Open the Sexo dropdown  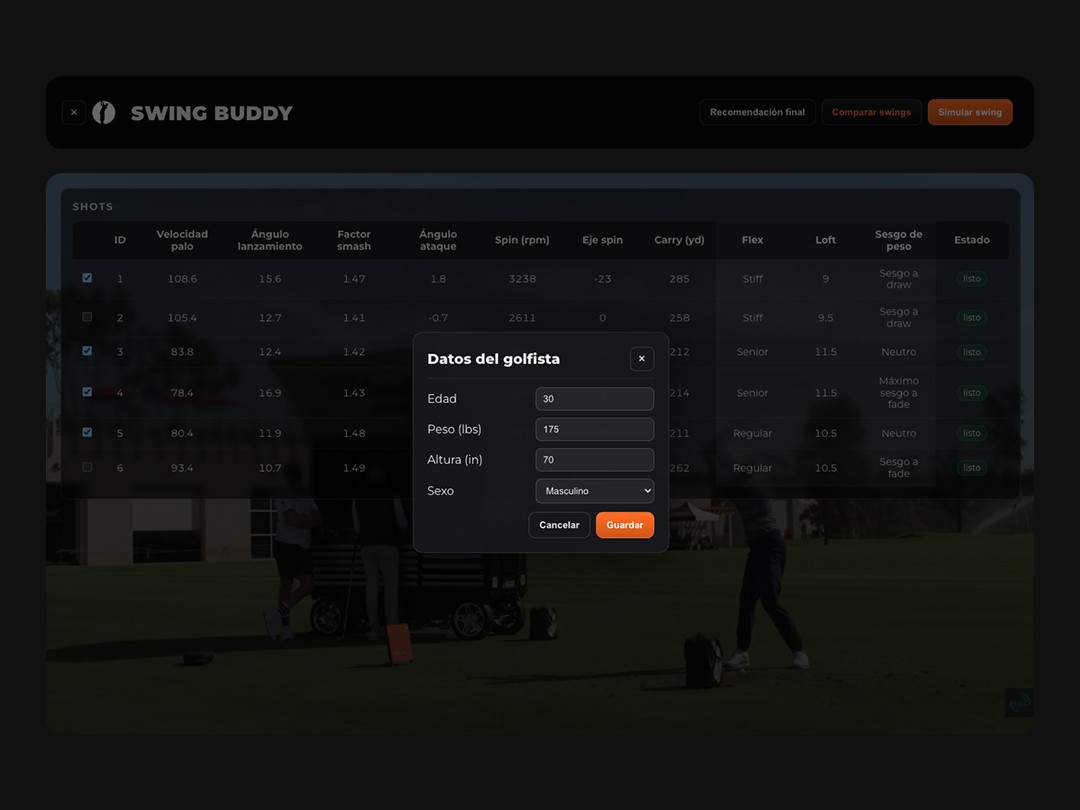[594, 491]
